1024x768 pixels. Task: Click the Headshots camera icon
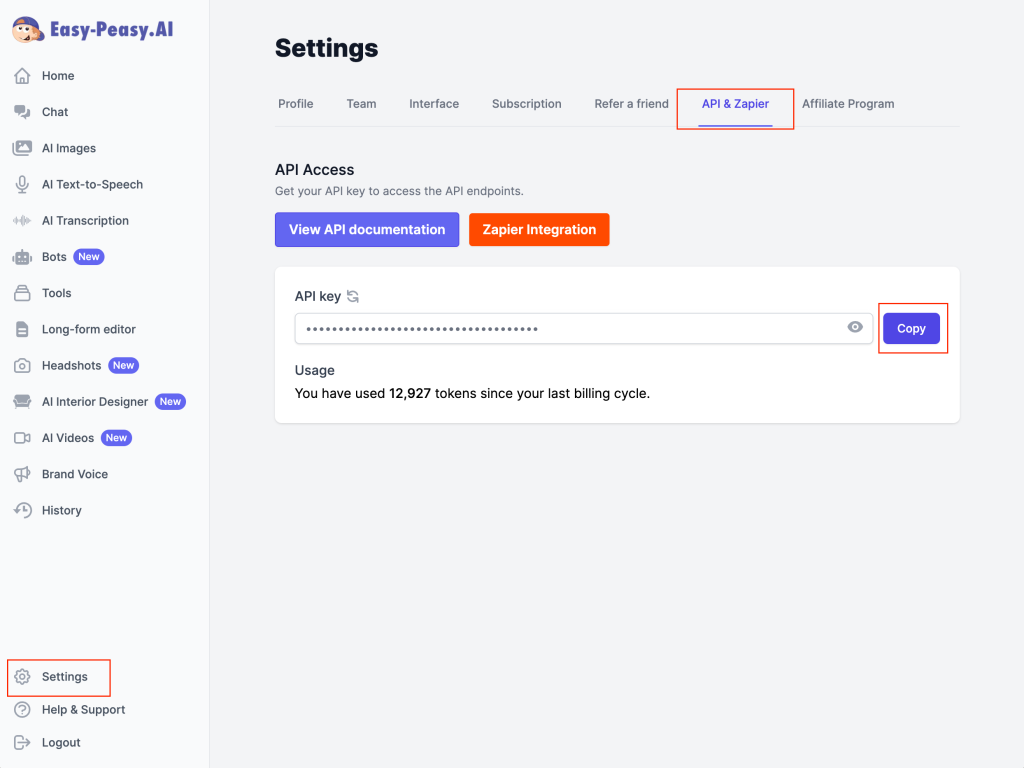pos(22,366)
